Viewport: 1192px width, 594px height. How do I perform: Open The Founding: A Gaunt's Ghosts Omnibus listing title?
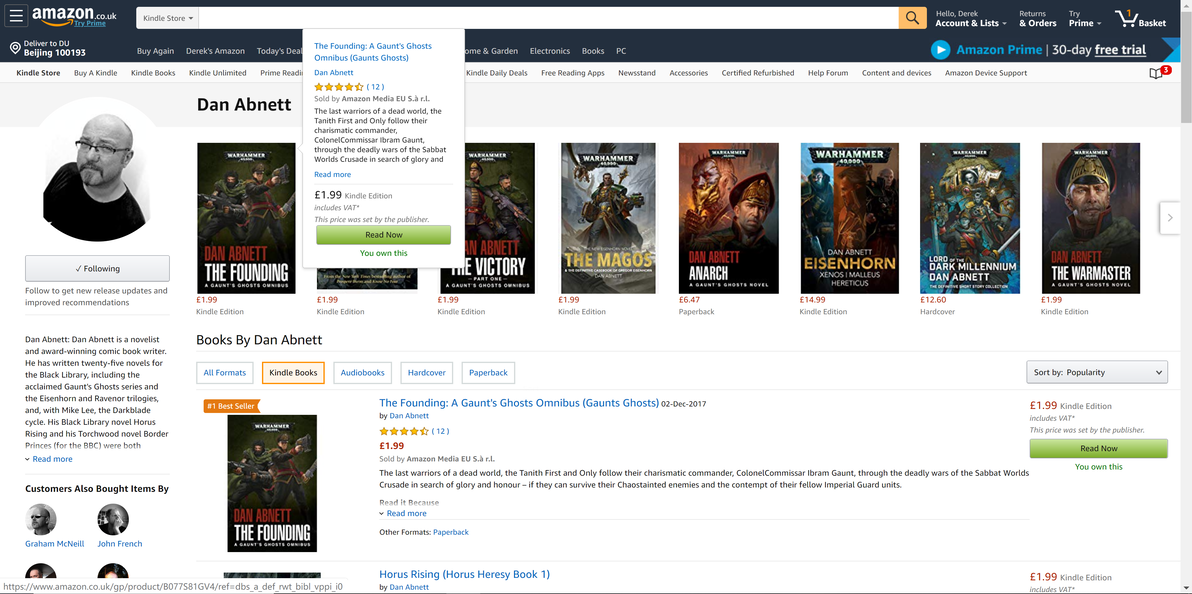[518, 403]
